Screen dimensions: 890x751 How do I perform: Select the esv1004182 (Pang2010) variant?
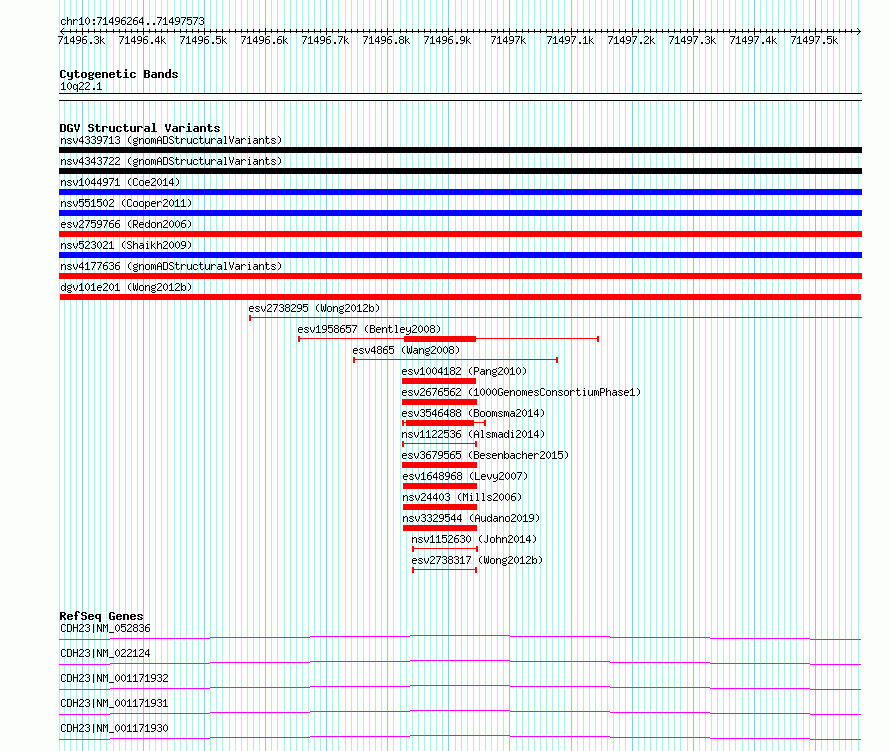coord(464,371)
